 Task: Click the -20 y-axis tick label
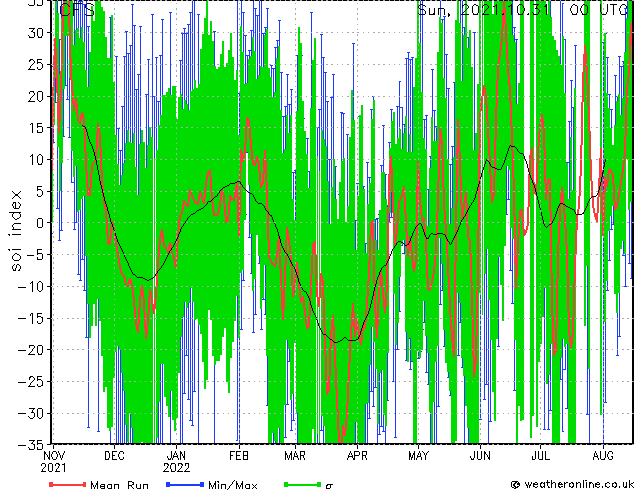click(x=30, y=350)
